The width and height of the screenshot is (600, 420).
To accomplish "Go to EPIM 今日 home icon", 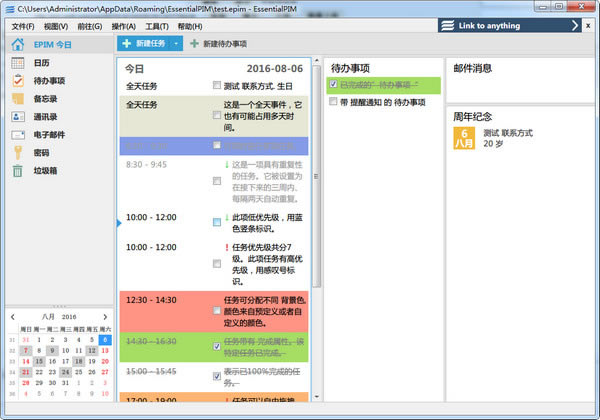I will point(18,44).
